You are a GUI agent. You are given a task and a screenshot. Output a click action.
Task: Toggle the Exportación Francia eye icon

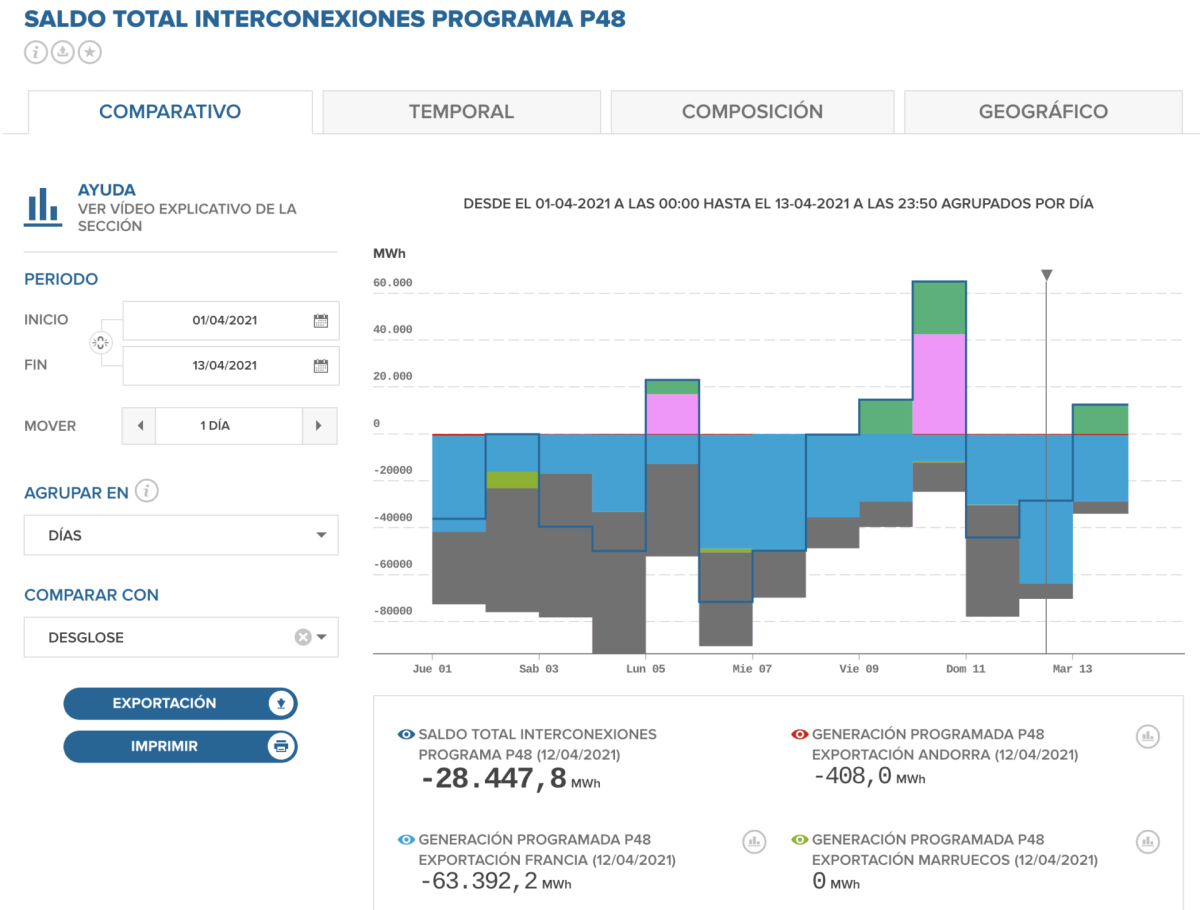click(x=406, y=840)
